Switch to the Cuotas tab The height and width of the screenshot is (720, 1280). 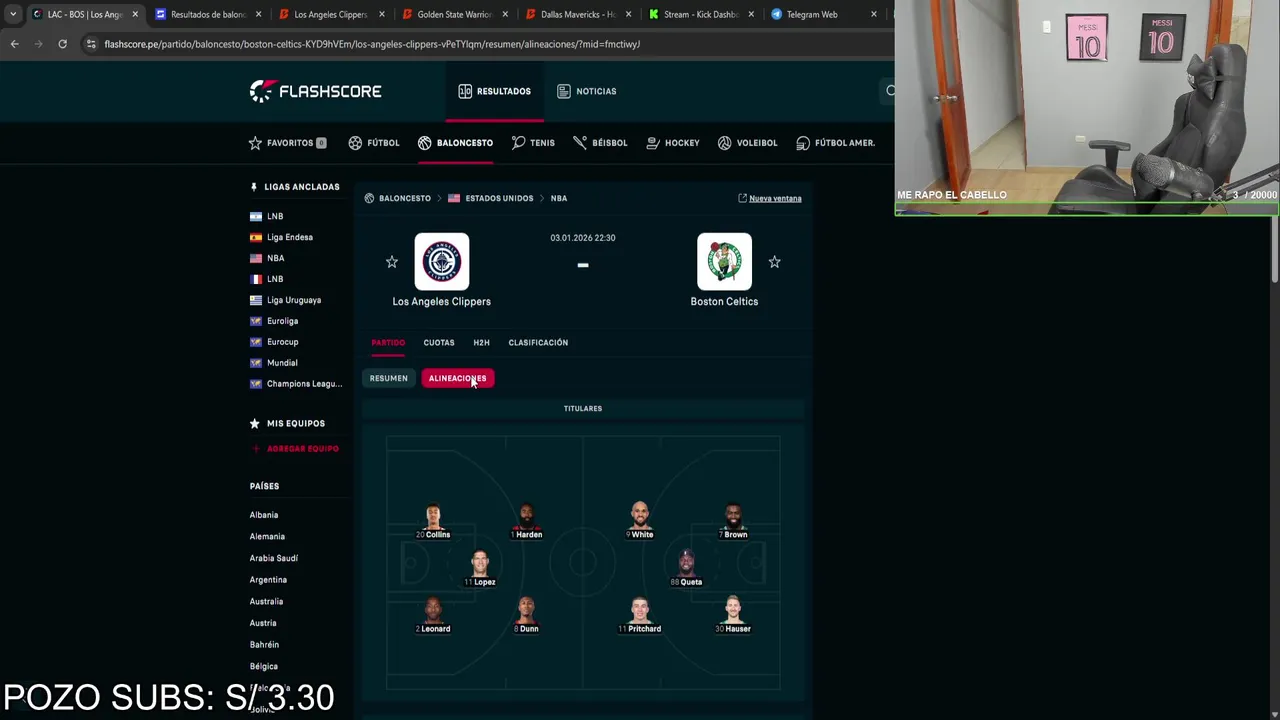coord(439,343)
